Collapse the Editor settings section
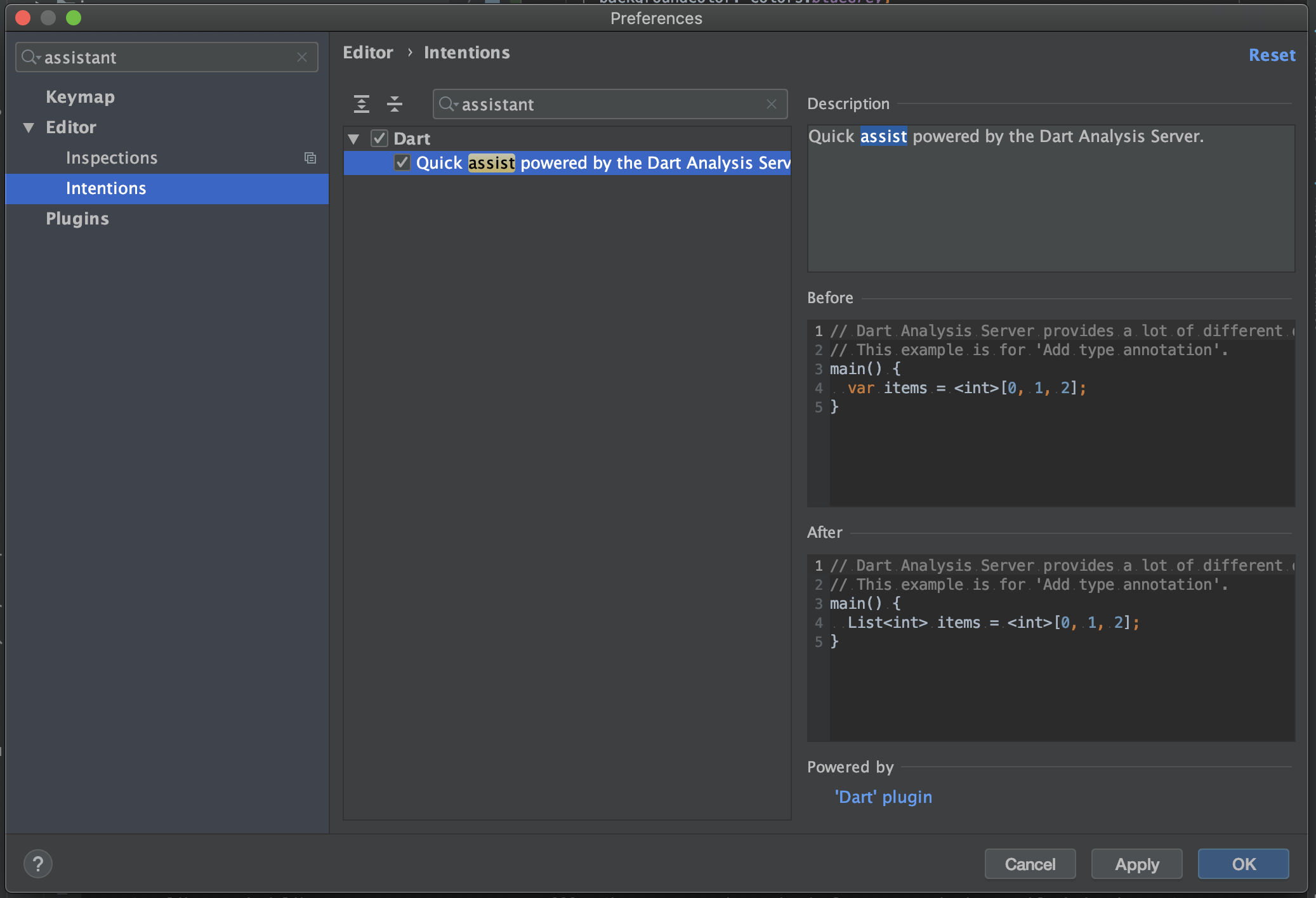 (x=29, y=127)
